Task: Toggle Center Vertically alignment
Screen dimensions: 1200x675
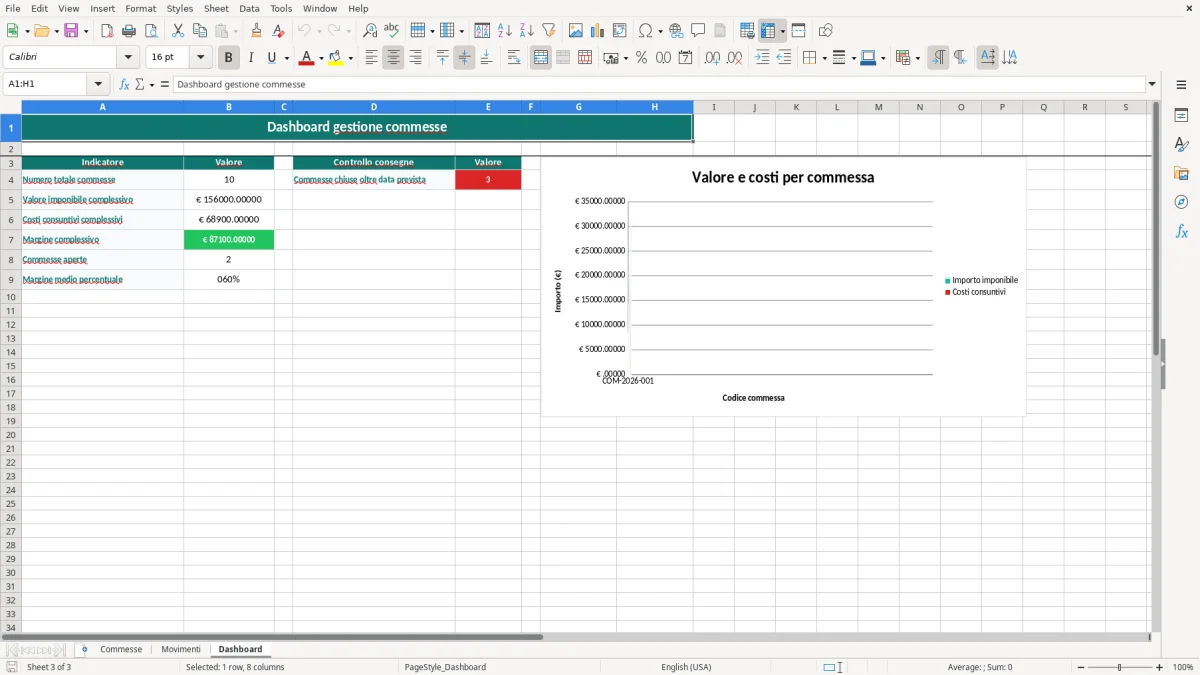Action: click(x=464, y=58)
